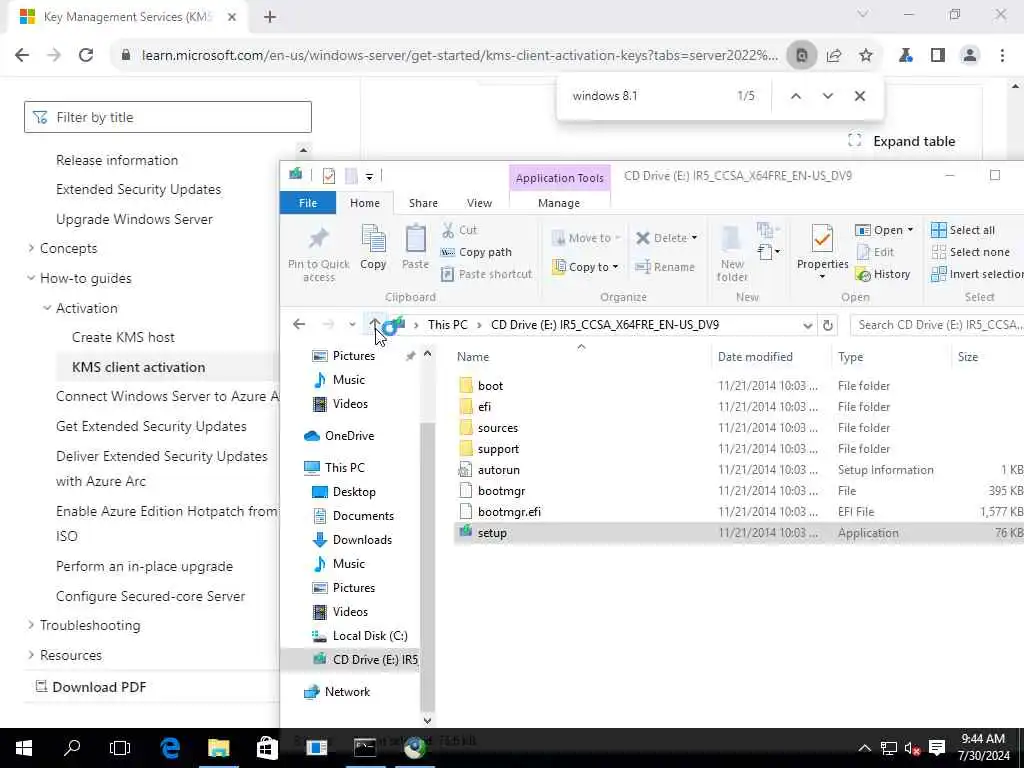Click the Copy icon in Clipboard group
The image size is (1024, 768).
pos(373,248)
